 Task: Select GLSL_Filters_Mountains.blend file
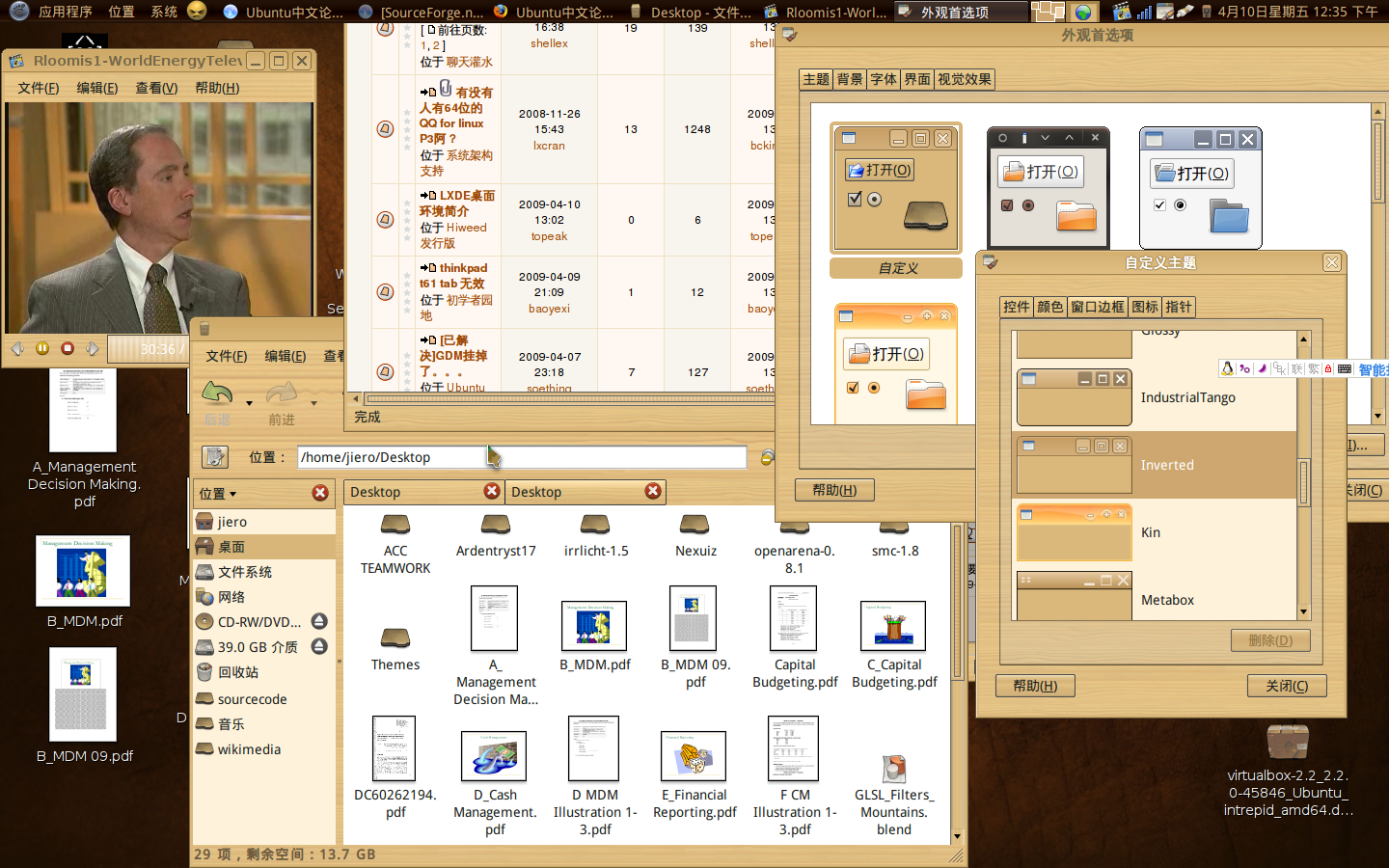[x=894, y=769]
